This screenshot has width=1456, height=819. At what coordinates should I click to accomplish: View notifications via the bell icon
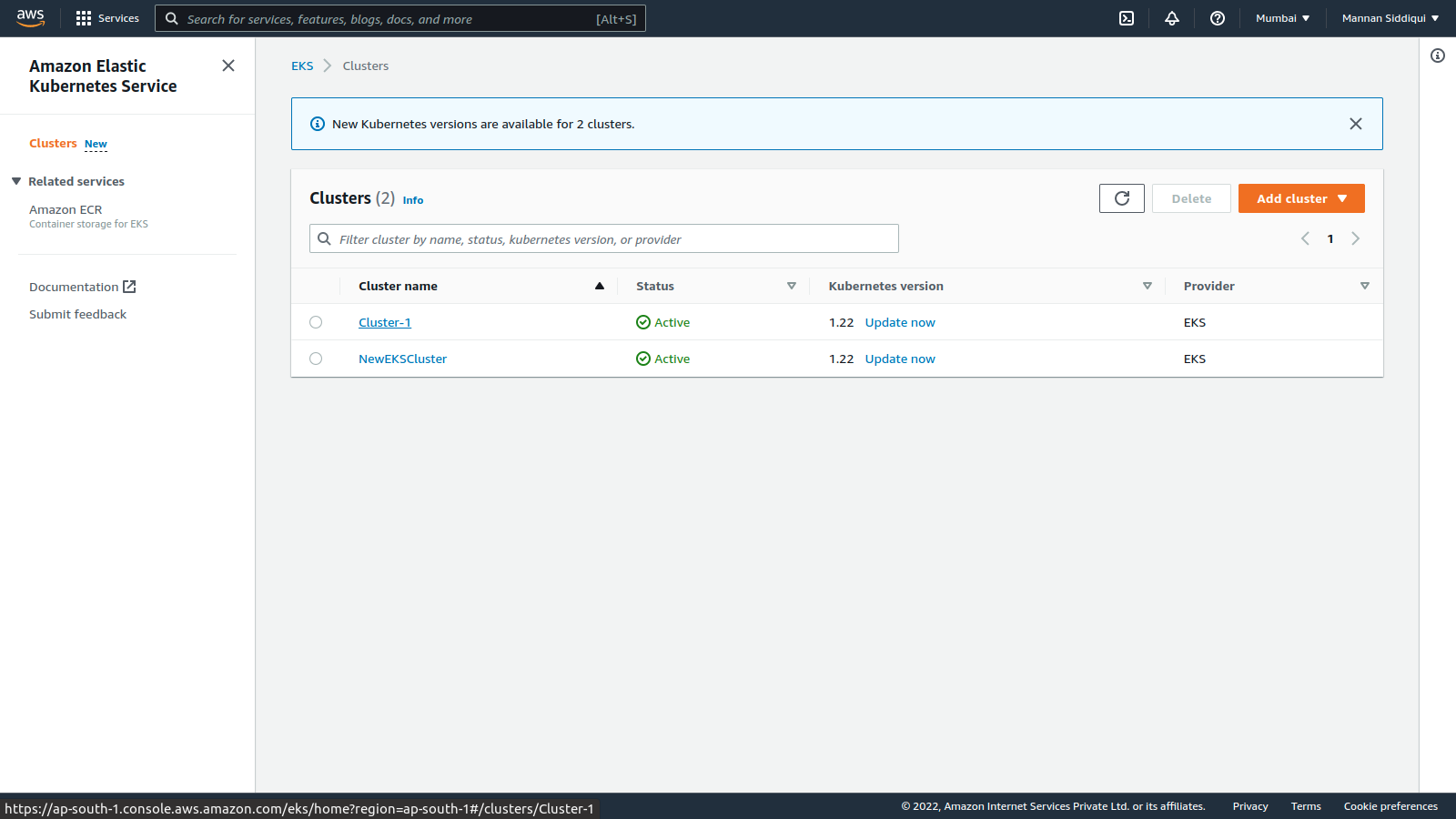1172,18
